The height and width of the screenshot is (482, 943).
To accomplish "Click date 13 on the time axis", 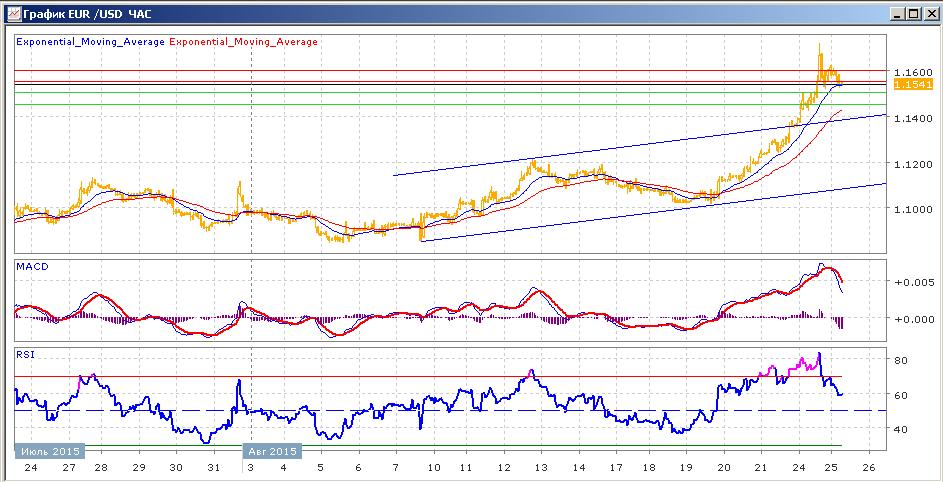I will pos(540,468).
